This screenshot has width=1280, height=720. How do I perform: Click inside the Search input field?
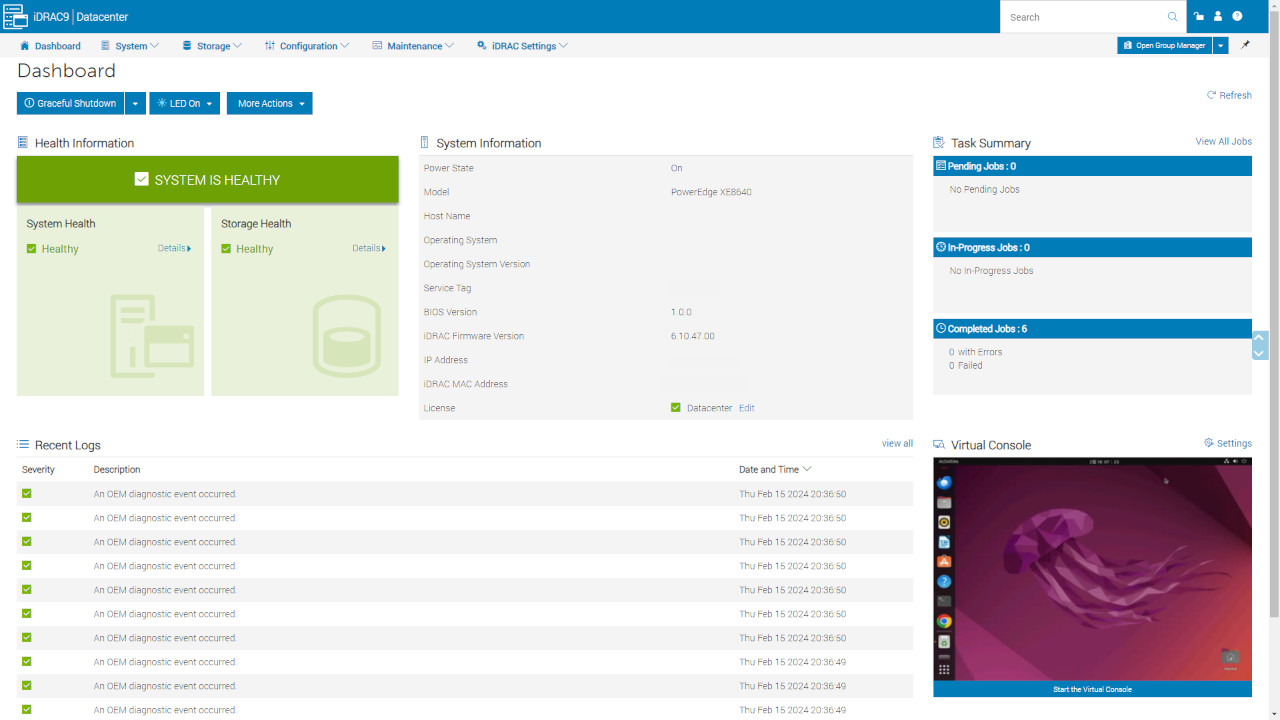(x=1085, y=17)
